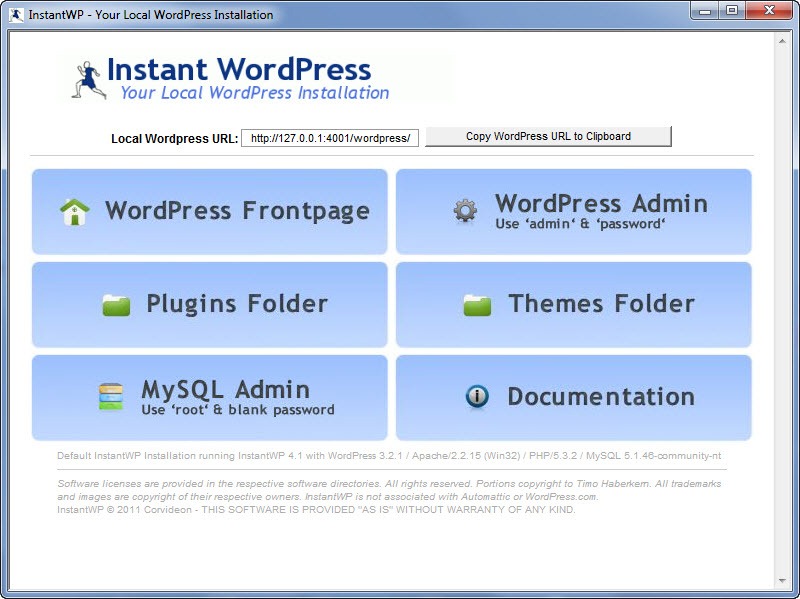Screen dimensions: 800x599
Task: Click the 'Instant WordPress' heading text
Action: 239,69
